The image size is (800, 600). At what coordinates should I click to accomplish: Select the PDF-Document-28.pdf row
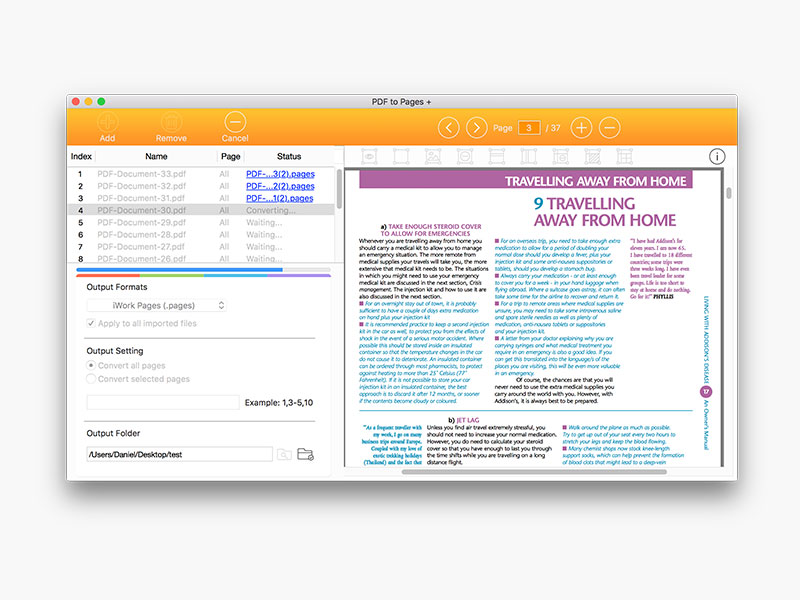click(202, 235)
